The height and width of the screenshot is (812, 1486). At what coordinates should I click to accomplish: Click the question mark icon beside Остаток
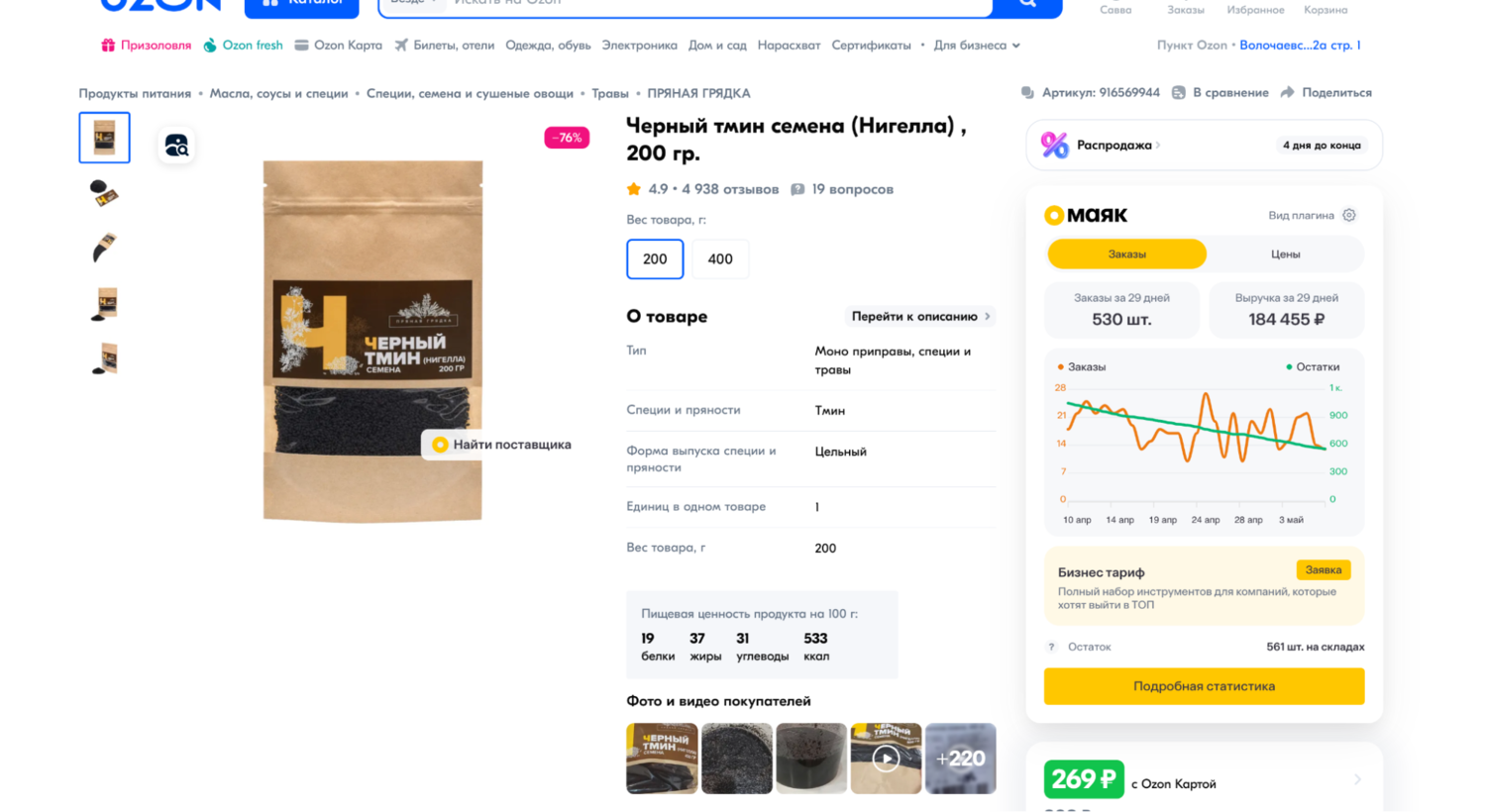(x=1051, y=647)
